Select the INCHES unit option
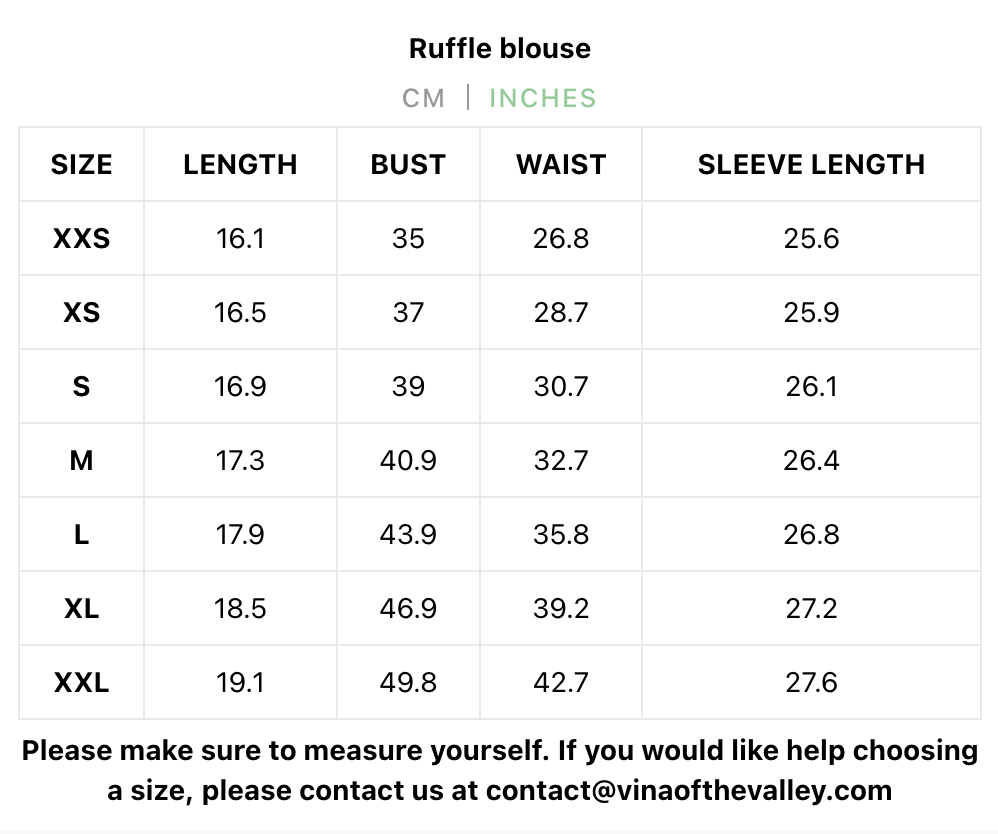 [x=543, y=98]
